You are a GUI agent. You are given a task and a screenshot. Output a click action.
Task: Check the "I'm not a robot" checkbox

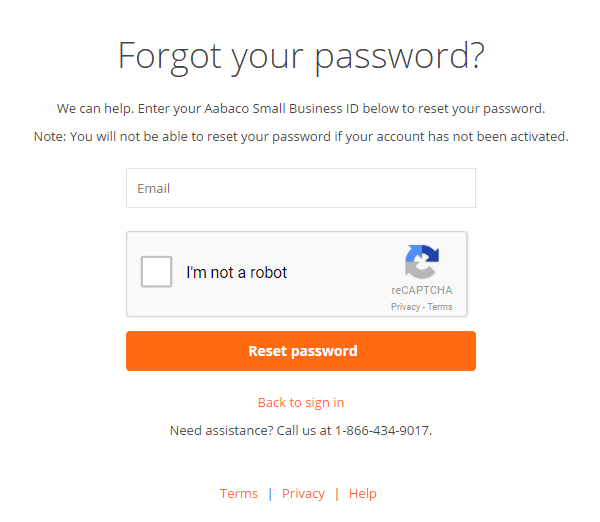pos(157,272)
